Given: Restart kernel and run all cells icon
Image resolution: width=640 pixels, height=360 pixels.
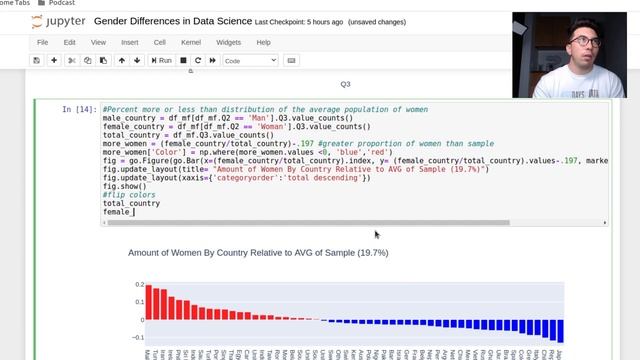Looking at the screenshot, I should [213, 60].
